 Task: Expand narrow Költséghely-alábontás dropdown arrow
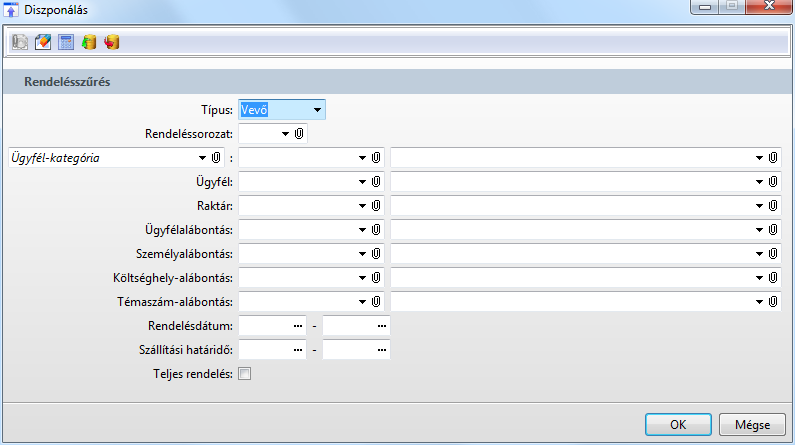click(362, 277)
